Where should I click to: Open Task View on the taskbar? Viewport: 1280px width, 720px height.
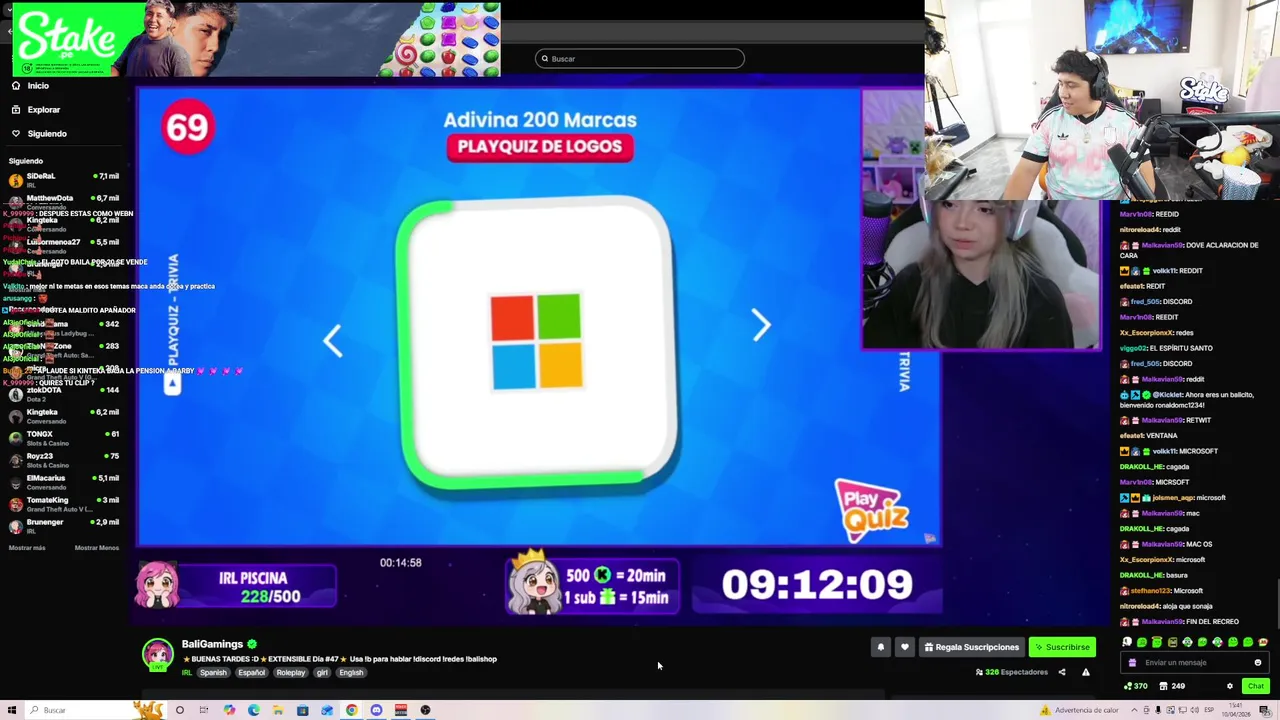pyautogui.click(x=204, y=710)
